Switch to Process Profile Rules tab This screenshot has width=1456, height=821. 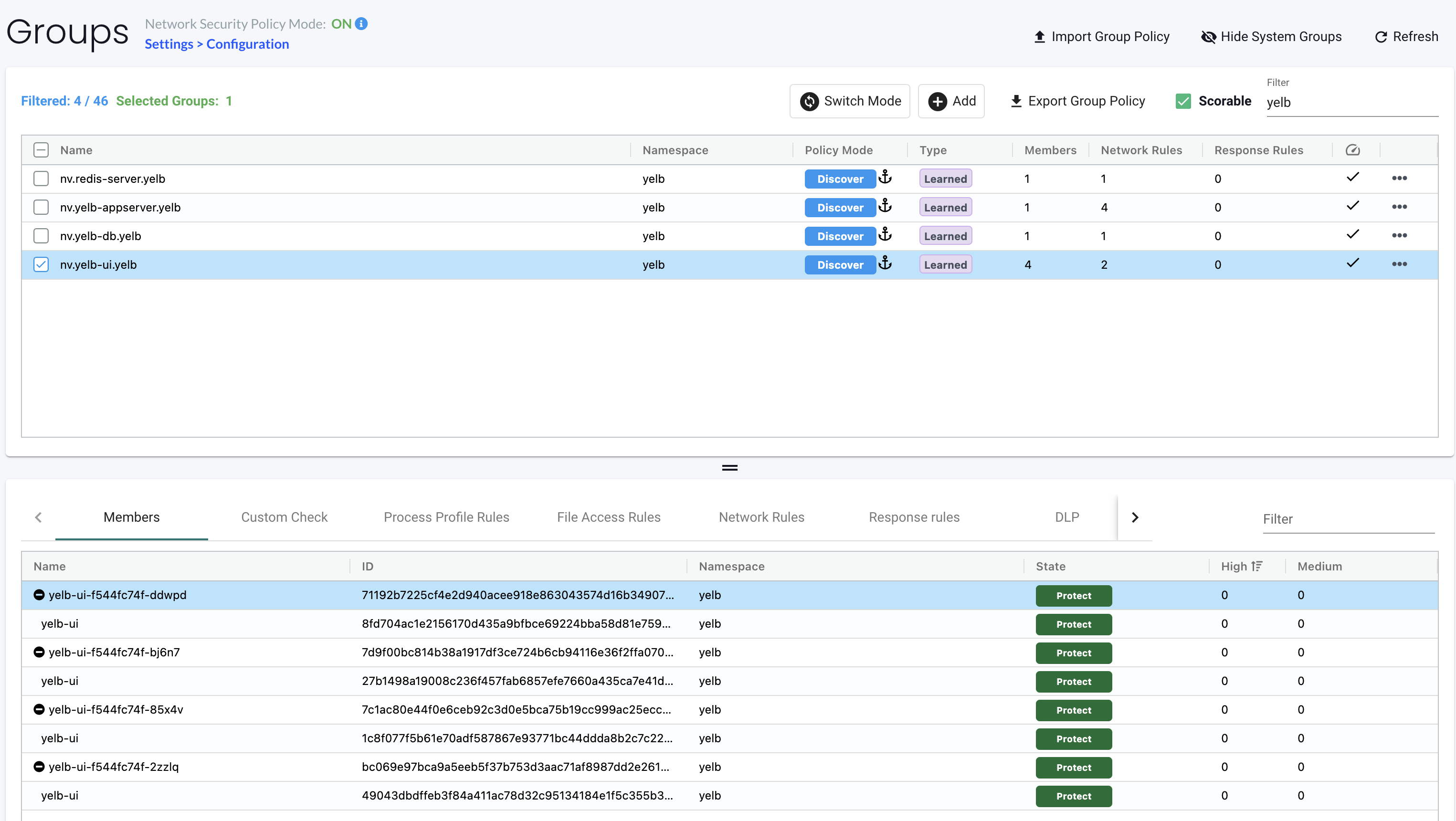pos(446,517)
